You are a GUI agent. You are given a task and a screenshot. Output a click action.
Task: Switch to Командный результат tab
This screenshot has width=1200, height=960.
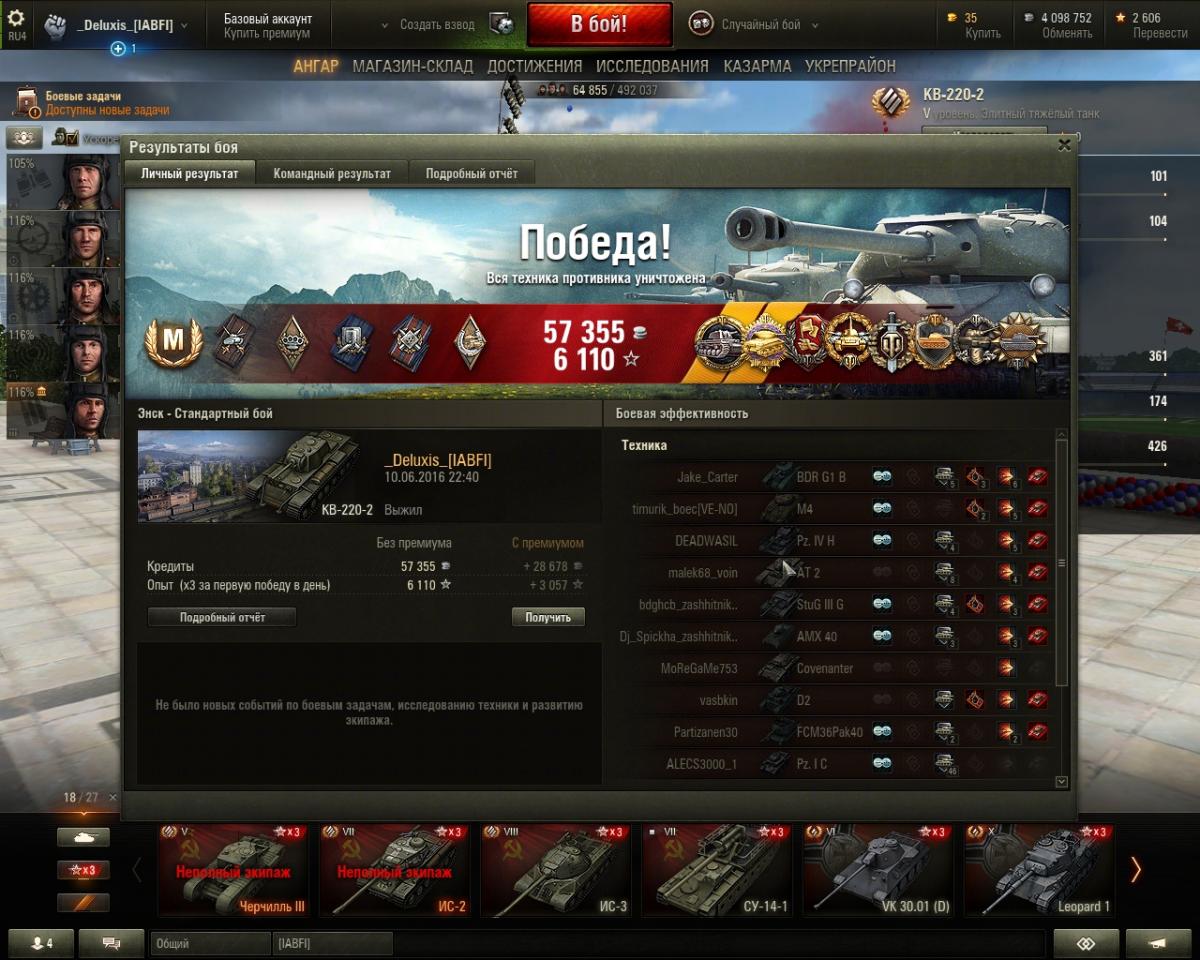coord(332,173)
